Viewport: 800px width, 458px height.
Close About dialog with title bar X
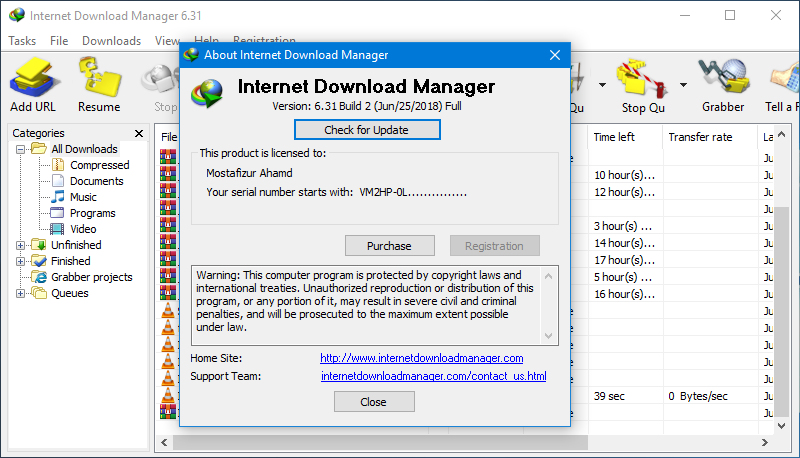(x=555, y=55)
